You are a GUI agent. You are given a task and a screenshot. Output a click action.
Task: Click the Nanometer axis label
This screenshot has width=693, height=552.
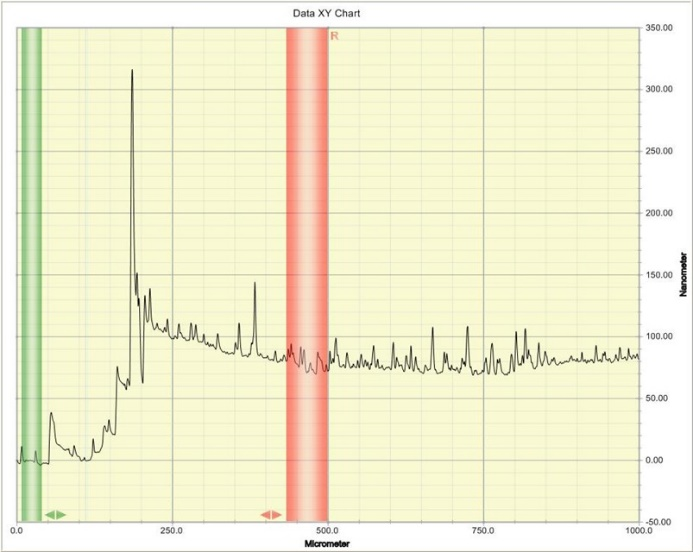683,274
